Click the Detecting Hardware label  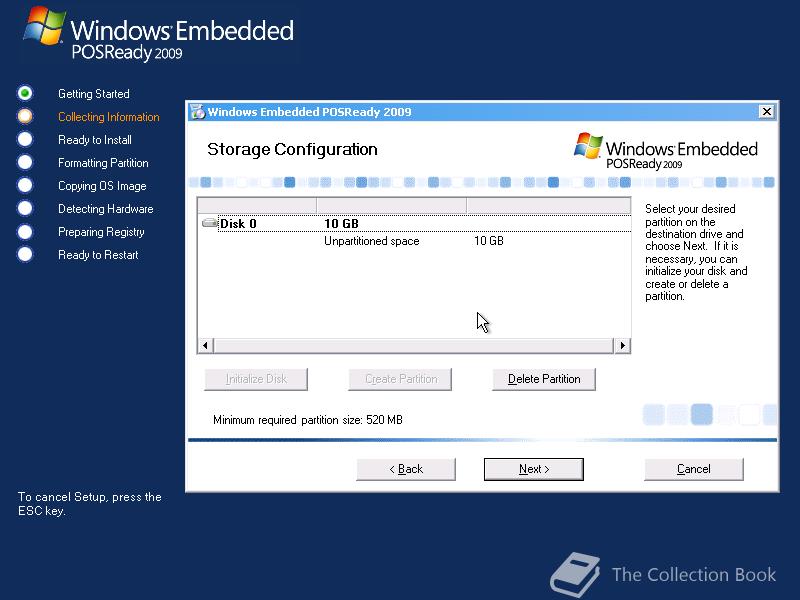tap(106, 209)
